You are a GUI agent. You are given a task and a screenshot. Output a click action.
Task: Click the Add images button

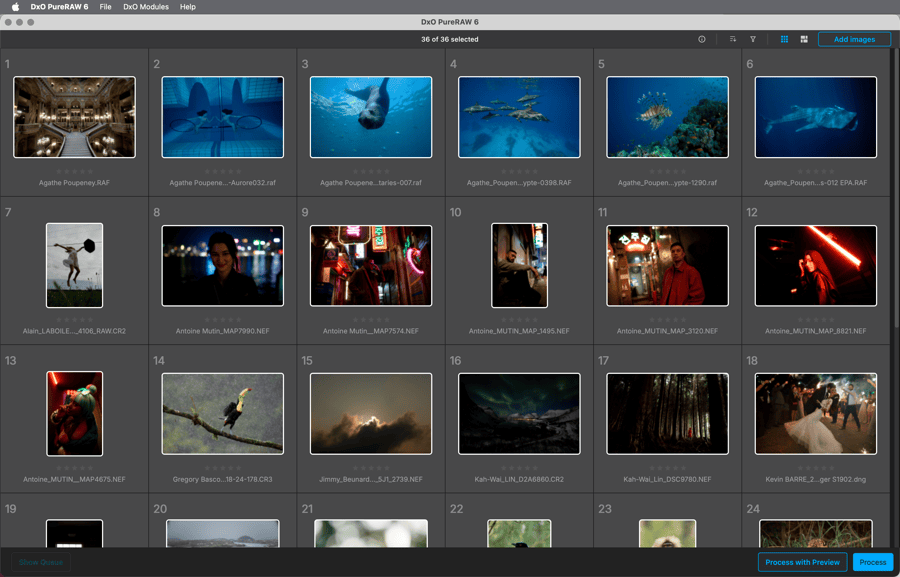(854, 40)
